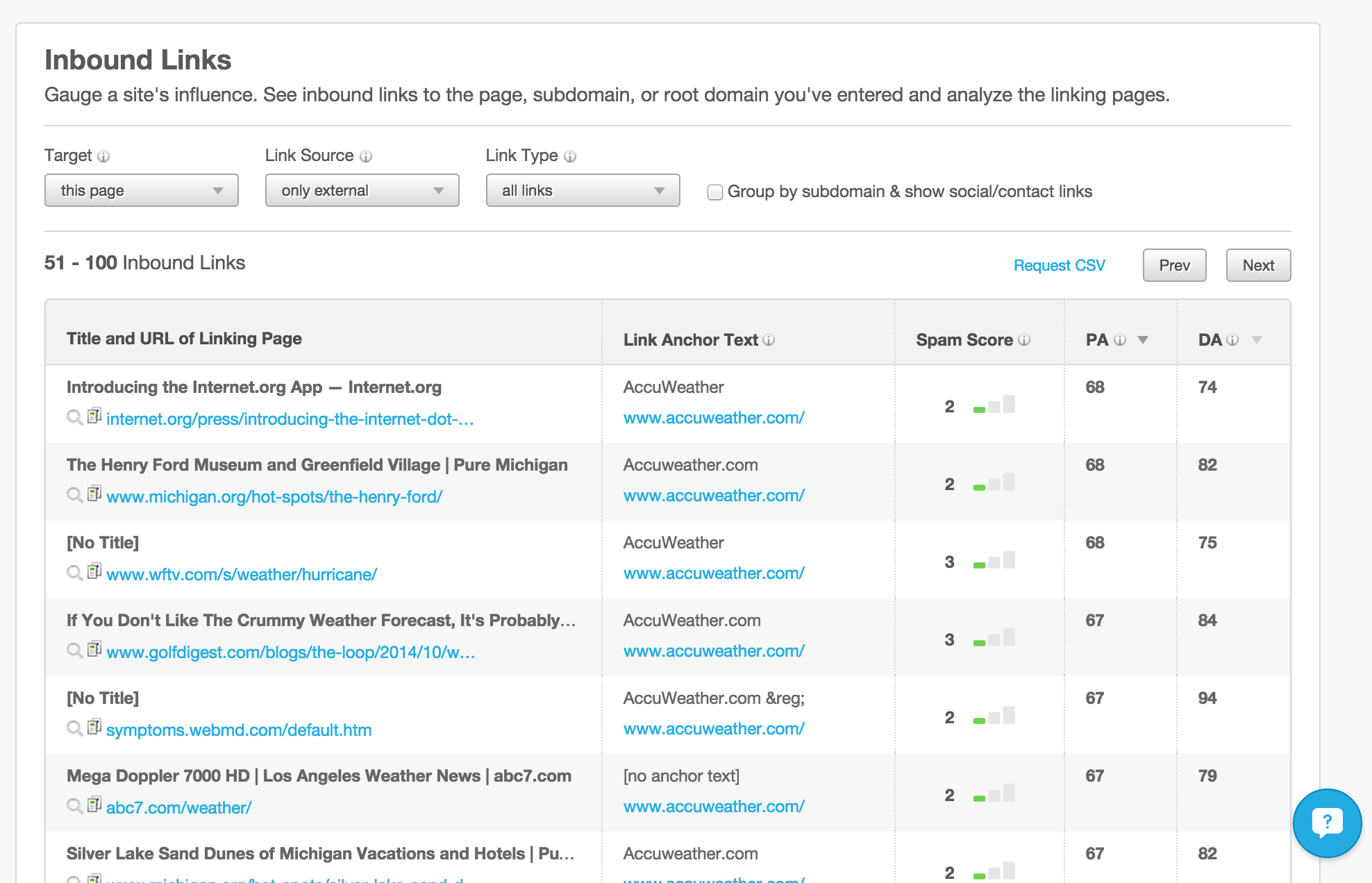Click the magnifier icon beside abc7.com/weather
Viewport: 1372px width, 883px height.
tap(74, 807)
